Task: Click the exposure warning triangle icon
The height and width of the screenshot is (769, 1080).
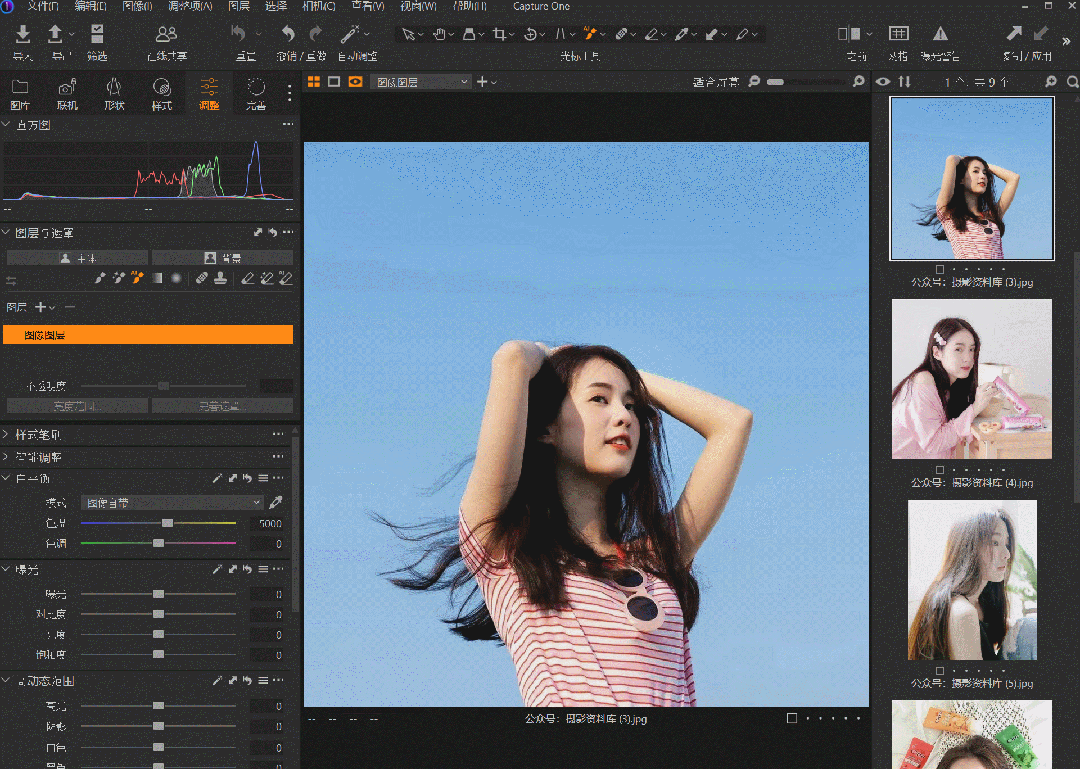Action: point(940,35)
